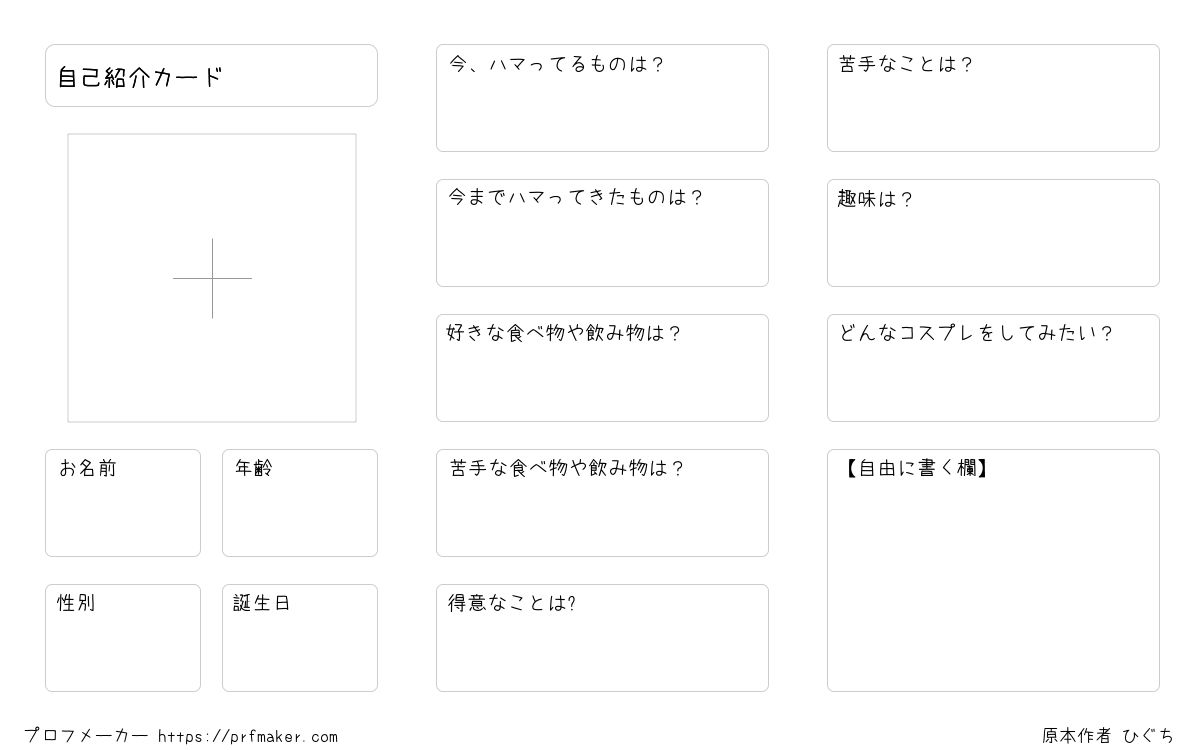Click the 自由に書く欄 free text area
The height and width of the screenshot is (750, 1200).
993,570
